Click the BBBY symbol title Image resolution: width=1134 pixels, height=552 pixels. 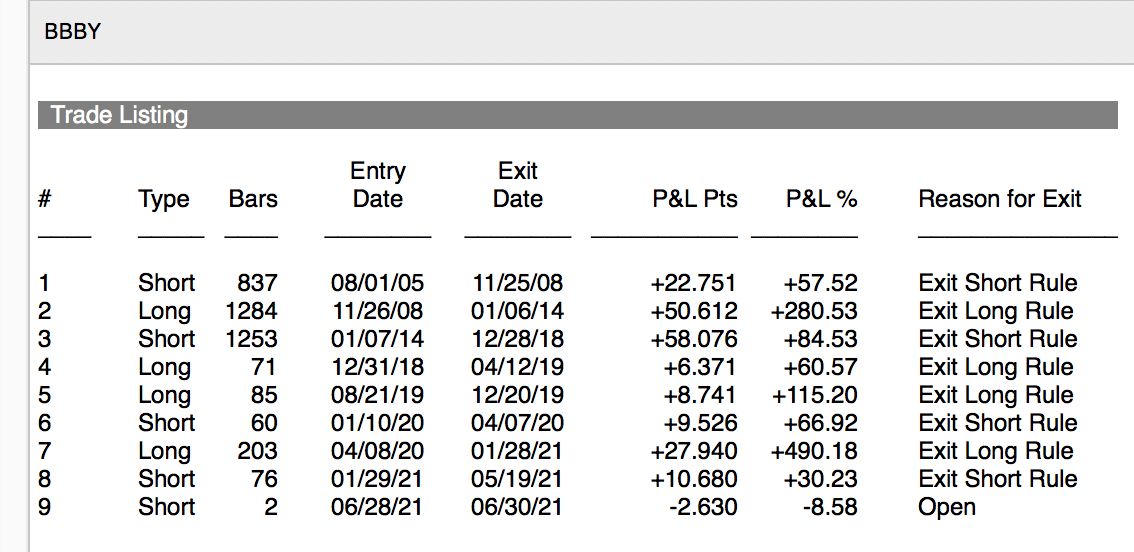point(73,32)
